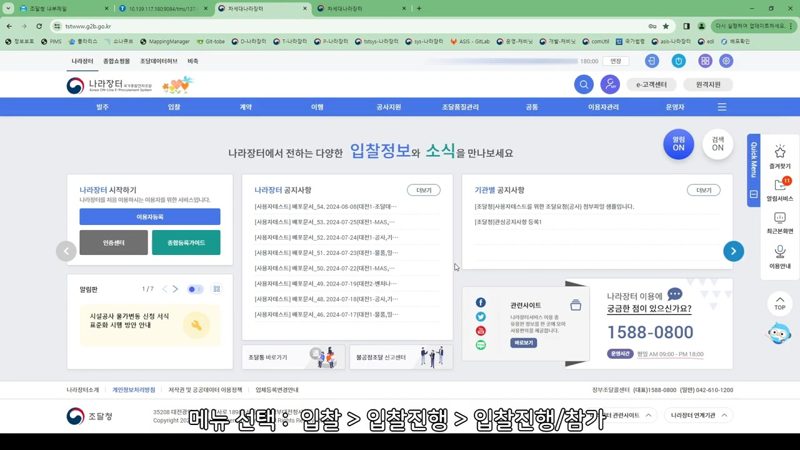
Task: Open the 불공정조달 신고센터 banner
Action: (x=401, y=357)
